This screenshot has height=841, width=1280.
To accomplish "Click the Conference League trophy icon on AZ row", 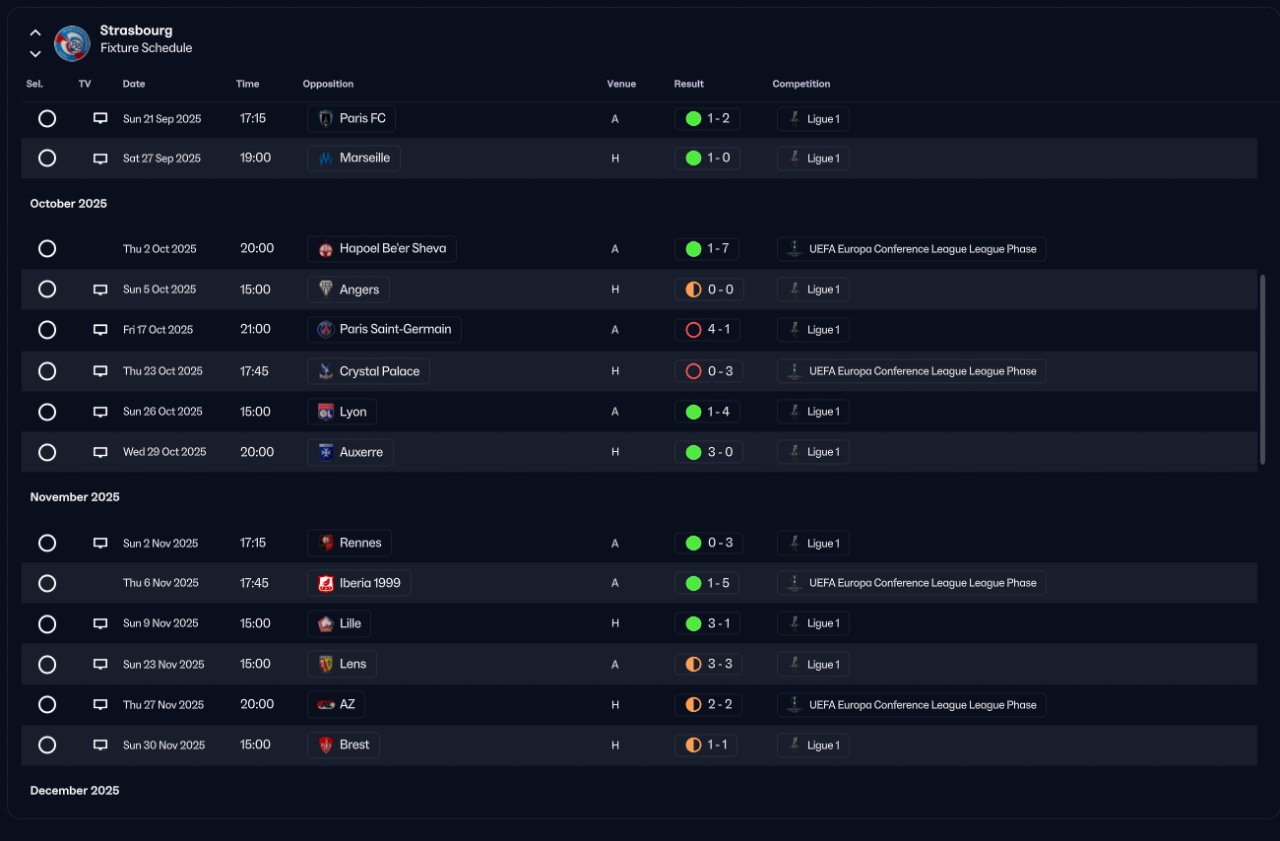I will coord(793,705).
